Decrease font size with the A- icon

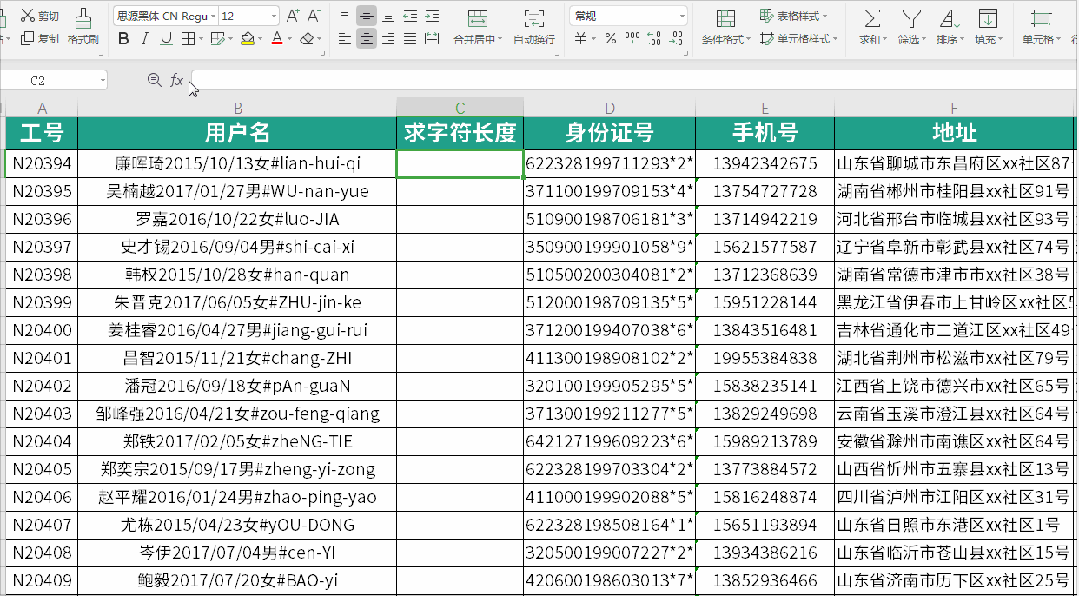pyautogui.click(x=314, y=16)
